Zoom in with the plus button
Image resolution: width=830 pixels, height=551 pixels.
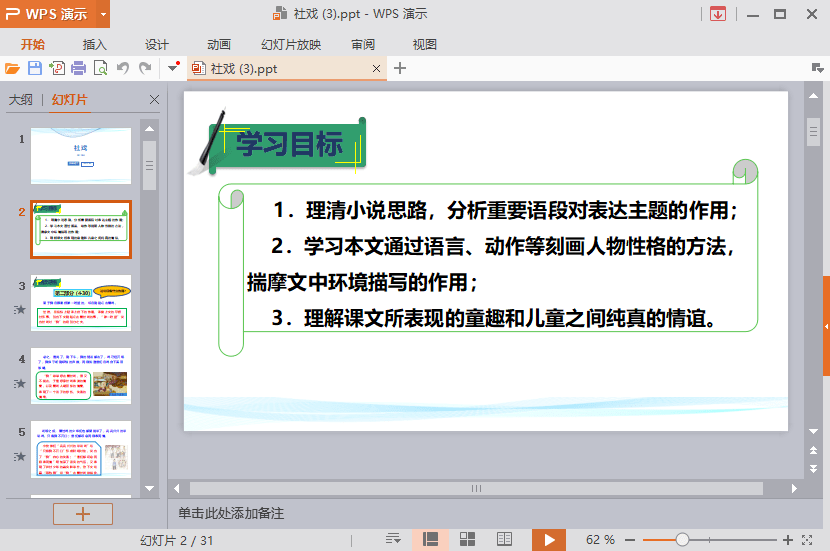pos(788,540)
